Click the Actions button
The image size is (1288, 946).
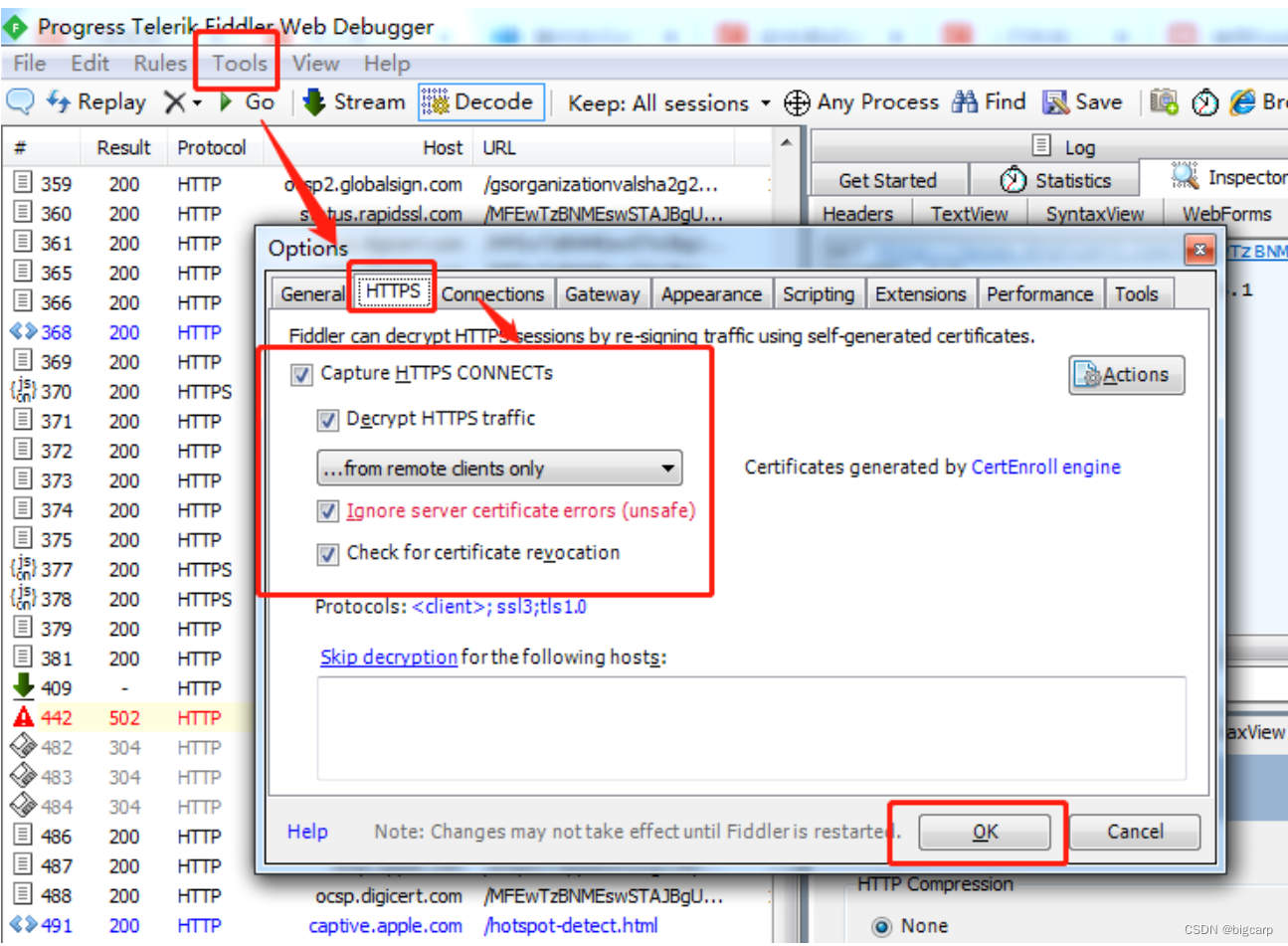(x=1127, y=375)
